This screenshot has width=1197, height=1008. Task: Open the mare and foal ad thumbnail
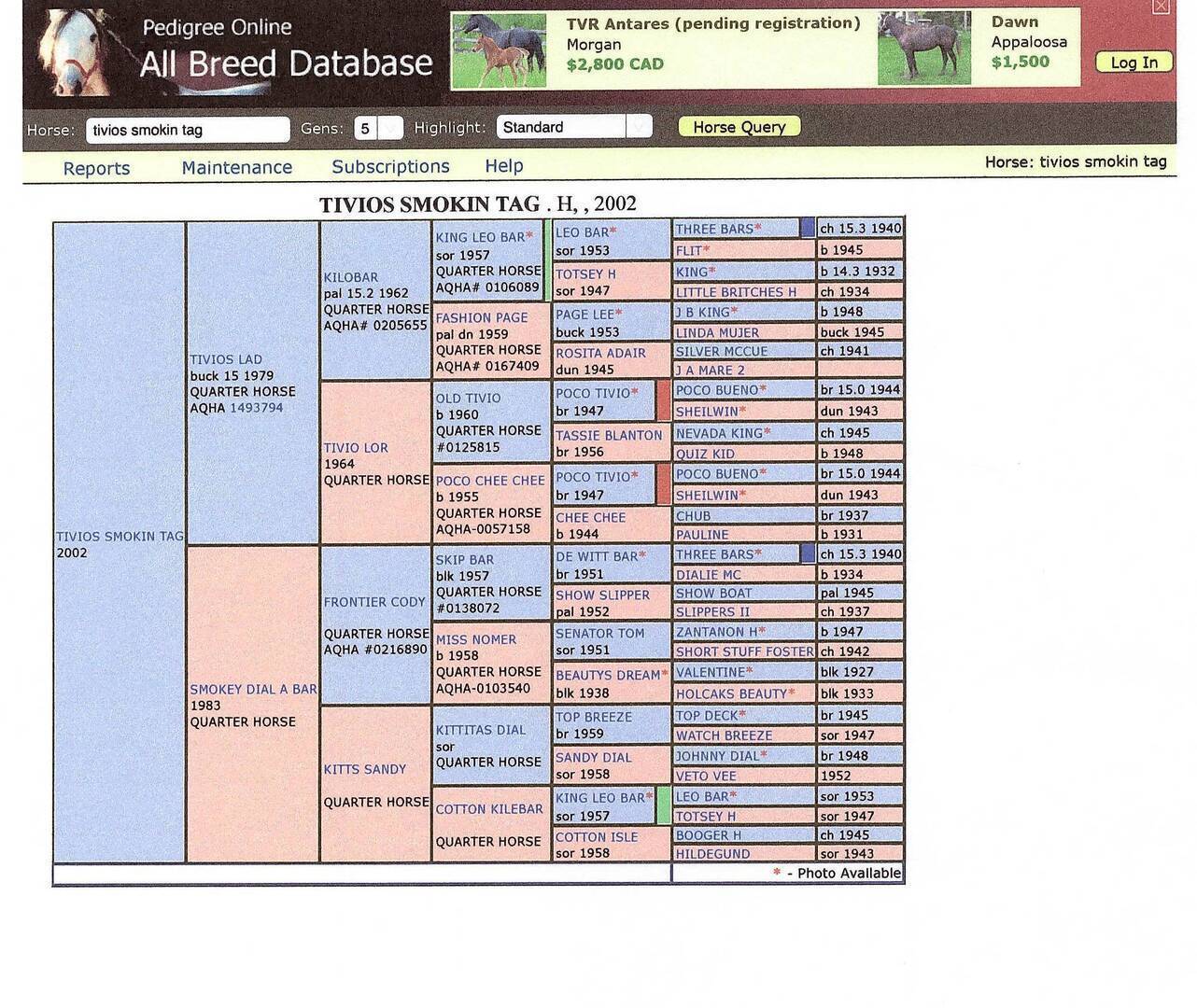pyautogui.click(x=499, y=50)
